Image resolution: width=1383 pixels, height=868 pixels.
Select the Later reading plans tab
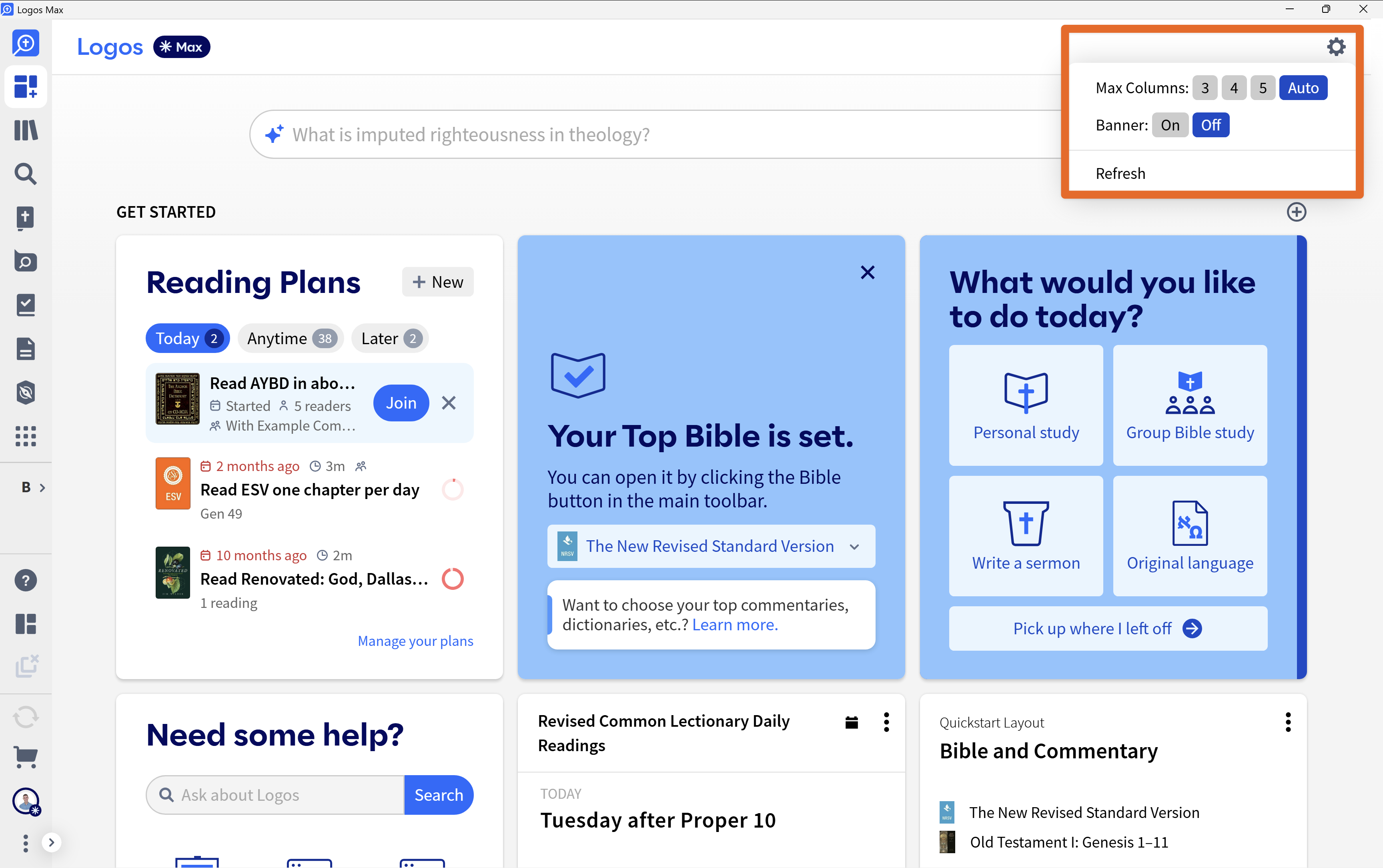(391, 339)
